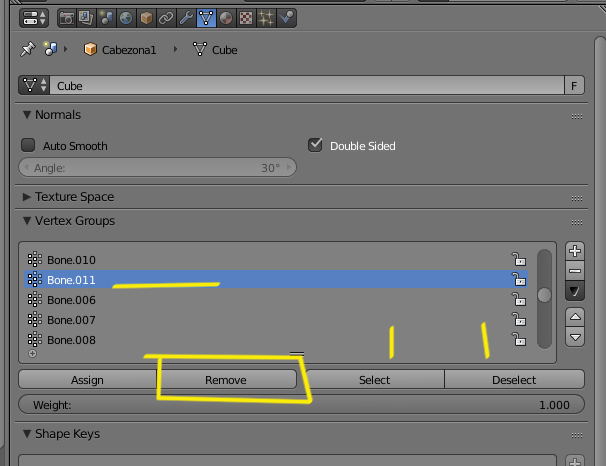Remove vertex group with minus button

tap(575, 271)
